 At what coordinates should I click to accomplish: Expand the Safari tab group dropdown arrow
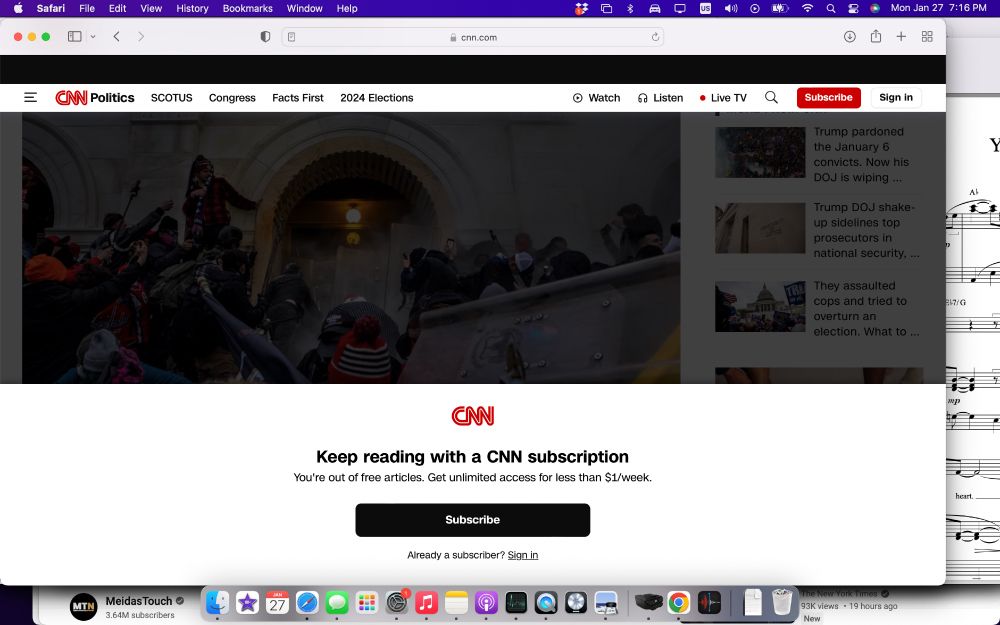click(93, 36)
